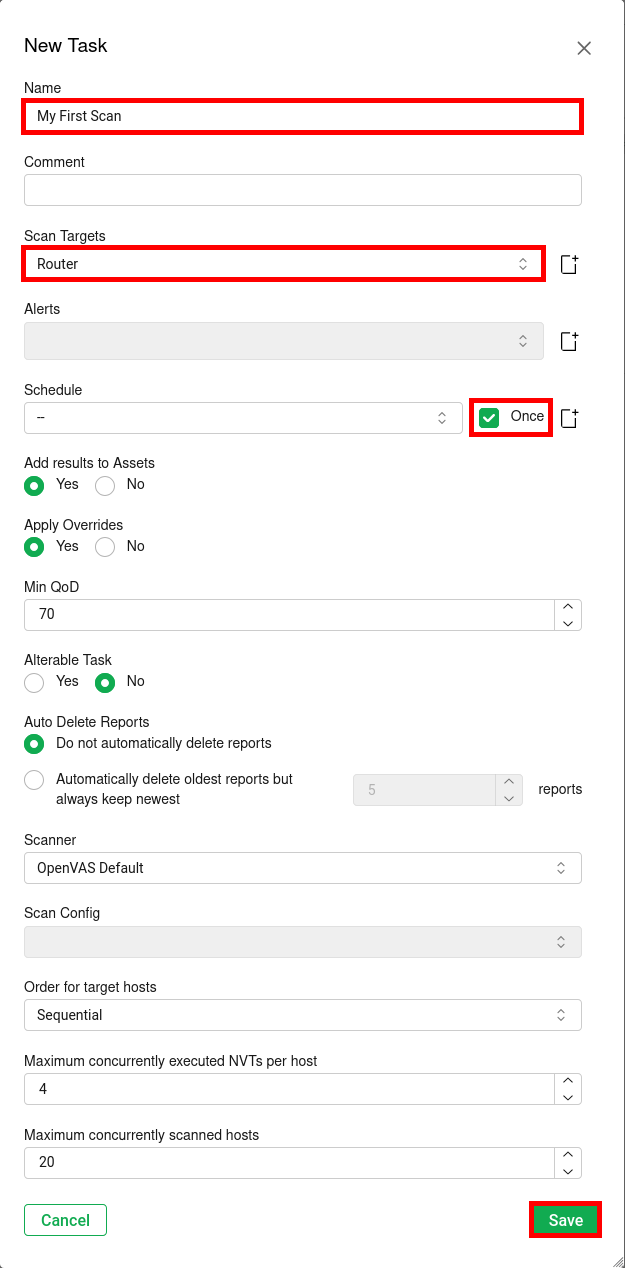Select automatically delete oldest reports option

click(33, 779)
